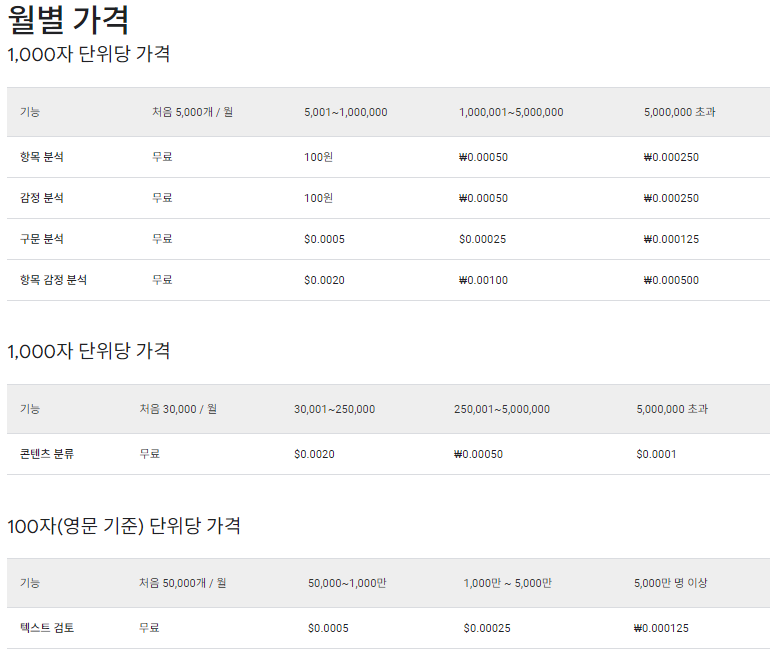771x649 pixels.
Task: Select '무료' in the 항목 감정 분석 row
Action: click(x=162, y=279)
